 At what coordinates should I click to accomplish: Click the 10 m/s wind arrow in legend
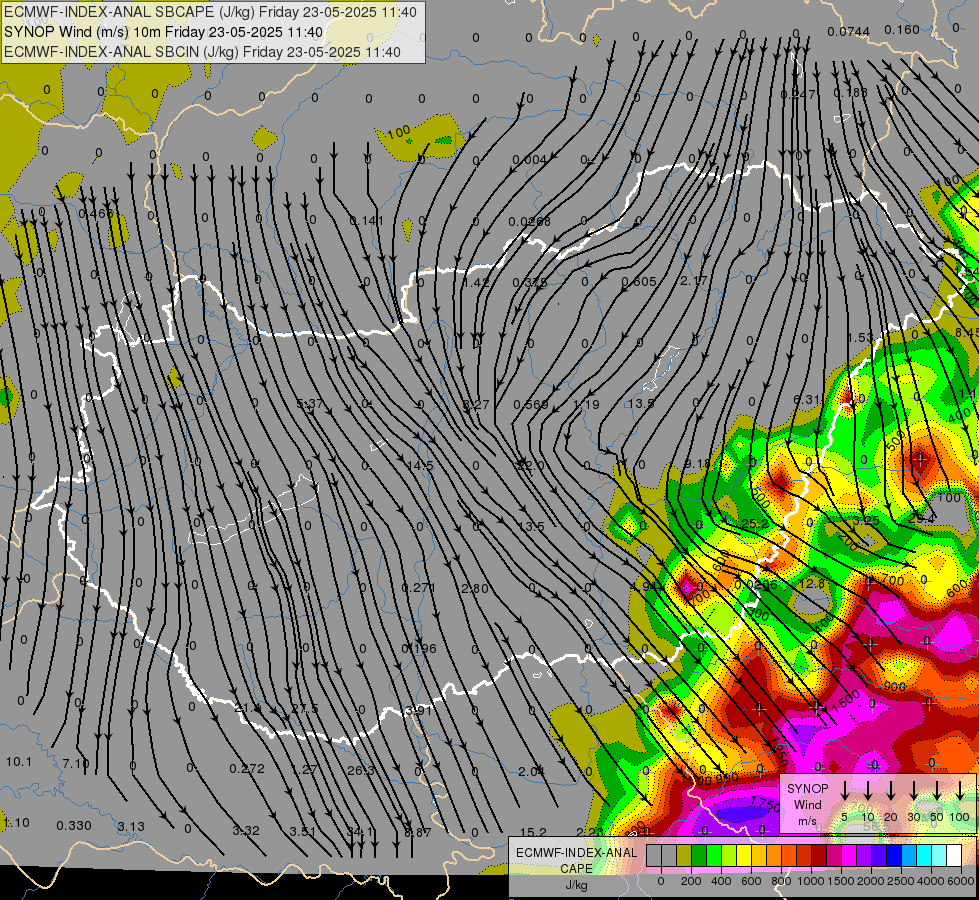pyautogui.click(x=867, y=791)
